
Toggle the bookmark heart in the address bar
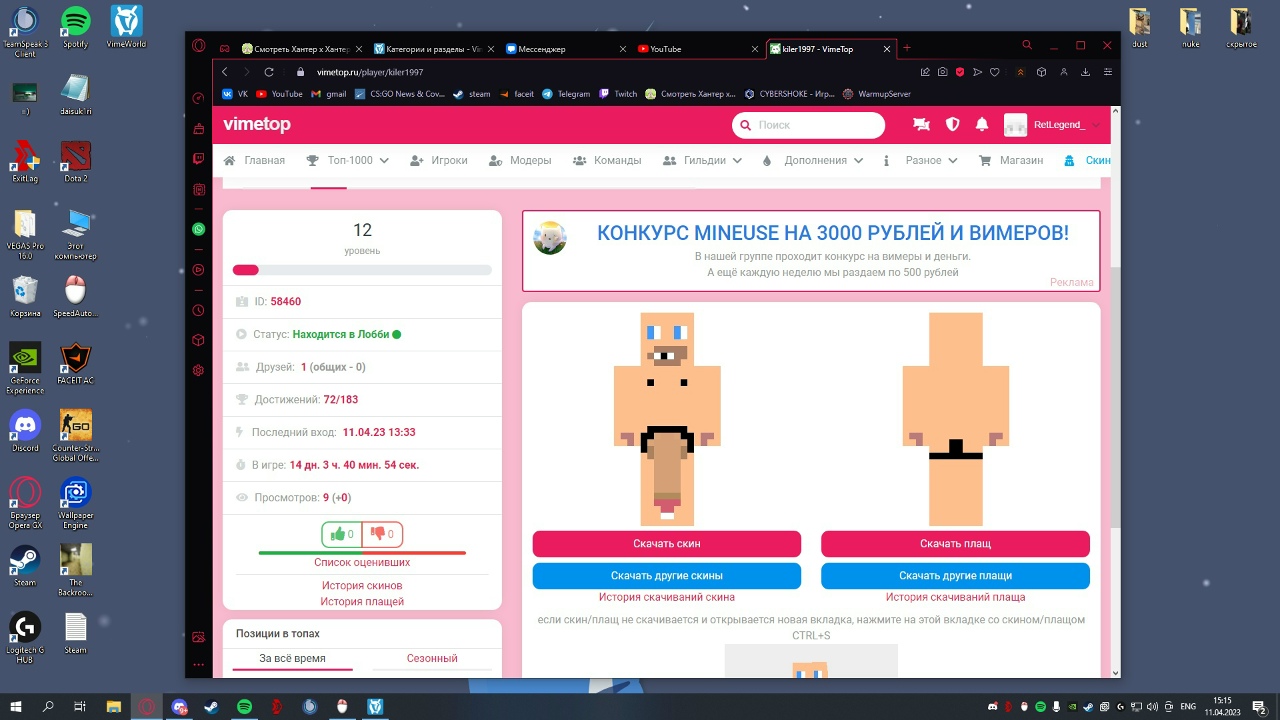pyautogui.click(x=993, y=72)
